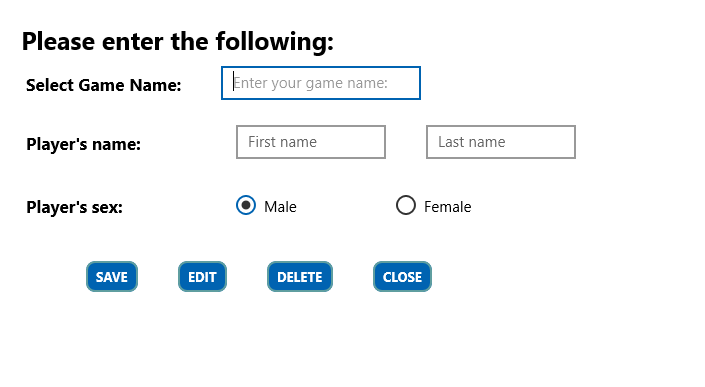Click the 'Select Game Name:' label

104,85
